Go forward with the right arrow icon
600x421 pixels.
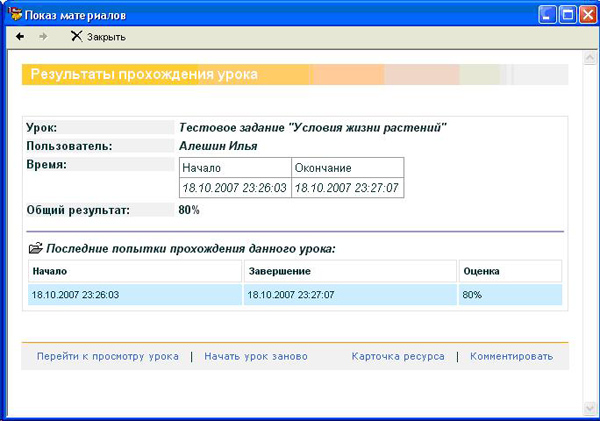43,37
